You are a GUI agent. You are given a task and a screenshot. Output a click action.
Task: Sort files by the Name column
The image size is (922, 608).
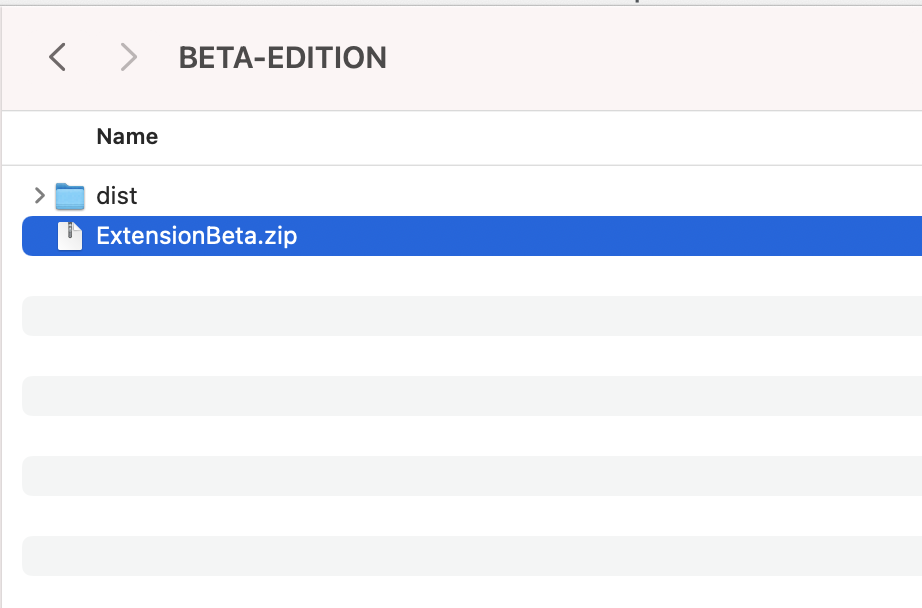coord(127,136)
